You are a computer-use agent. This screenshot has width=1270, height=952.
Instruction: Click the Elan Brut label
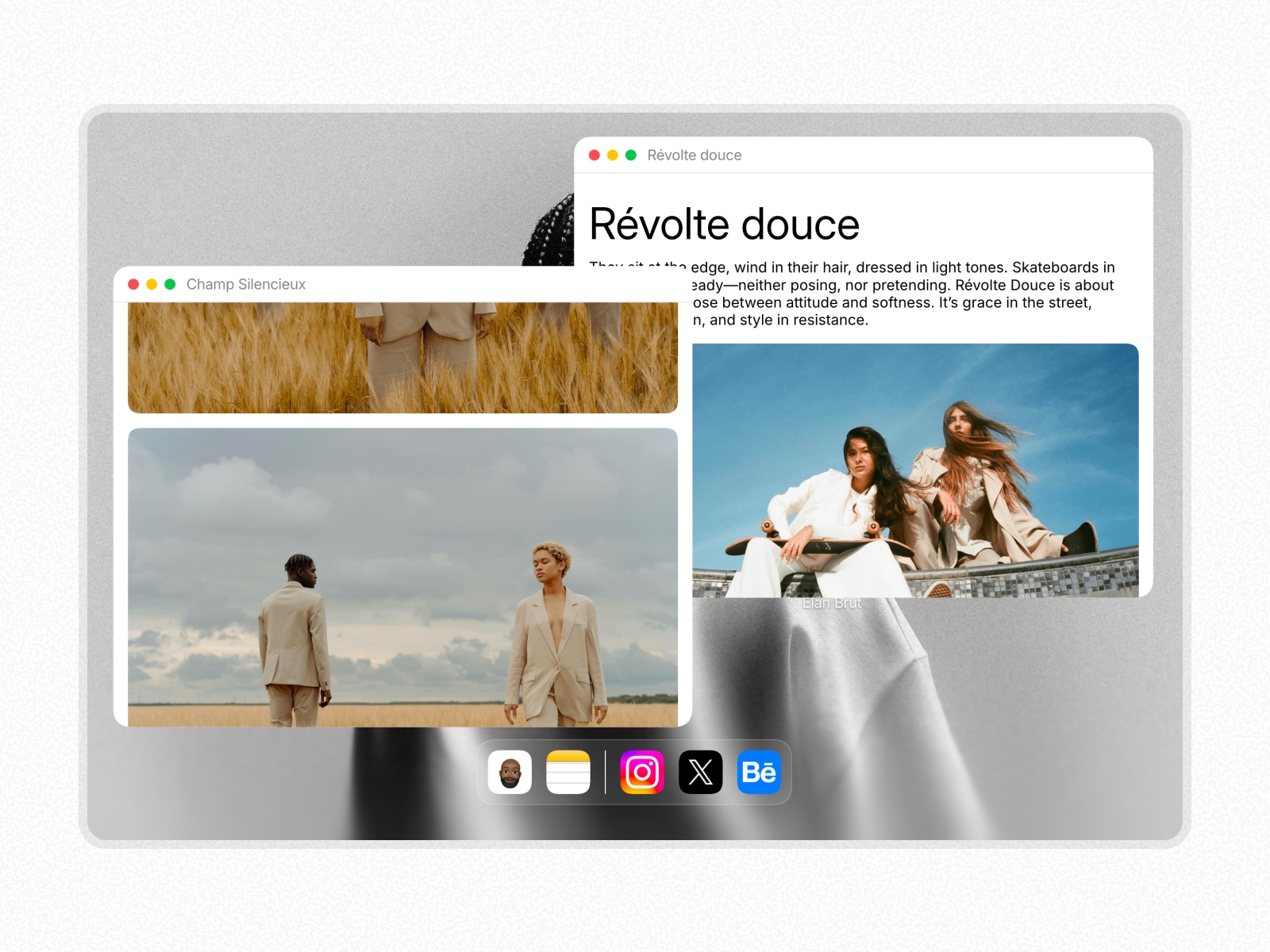(x=831, y=604)
